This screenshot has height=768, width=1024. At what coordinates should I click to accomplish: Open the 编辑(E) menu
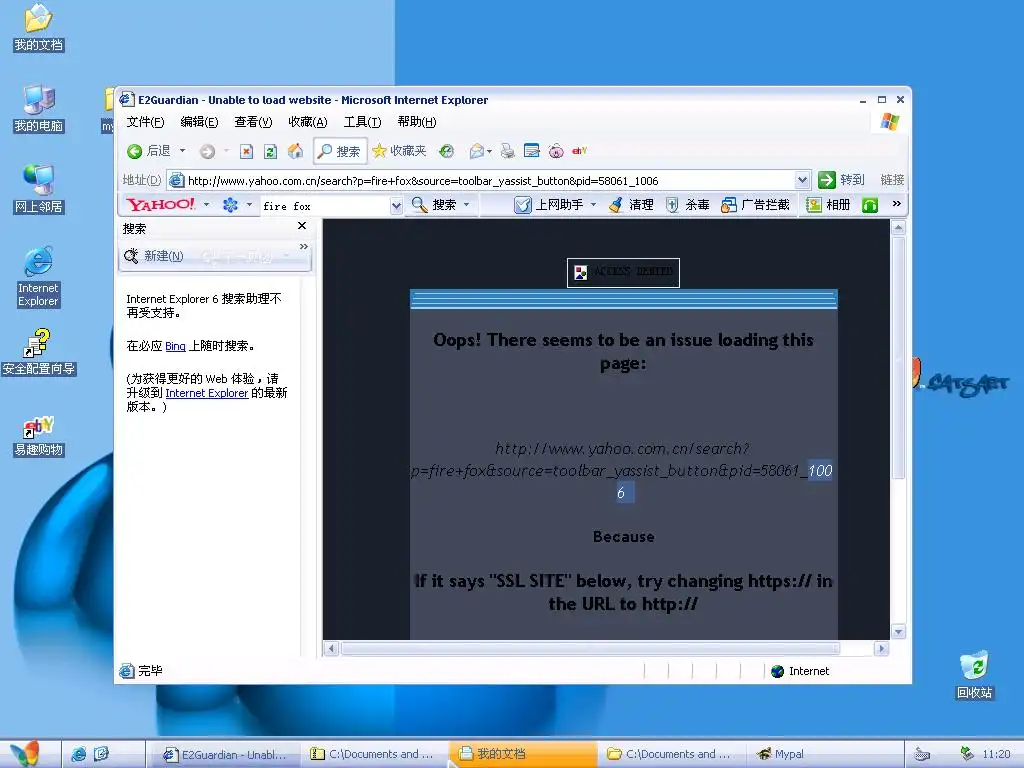tap(199, 122)
